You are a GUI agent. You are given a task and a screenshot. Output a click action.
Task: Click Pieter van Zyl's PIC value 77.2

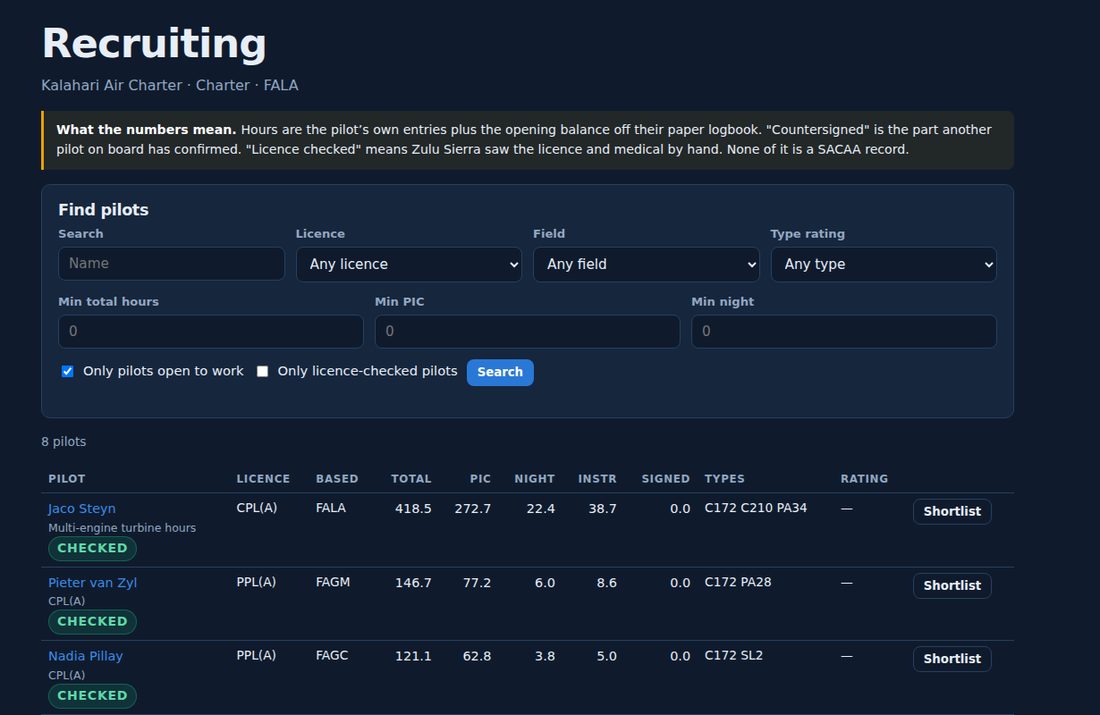tap(477, 583)
